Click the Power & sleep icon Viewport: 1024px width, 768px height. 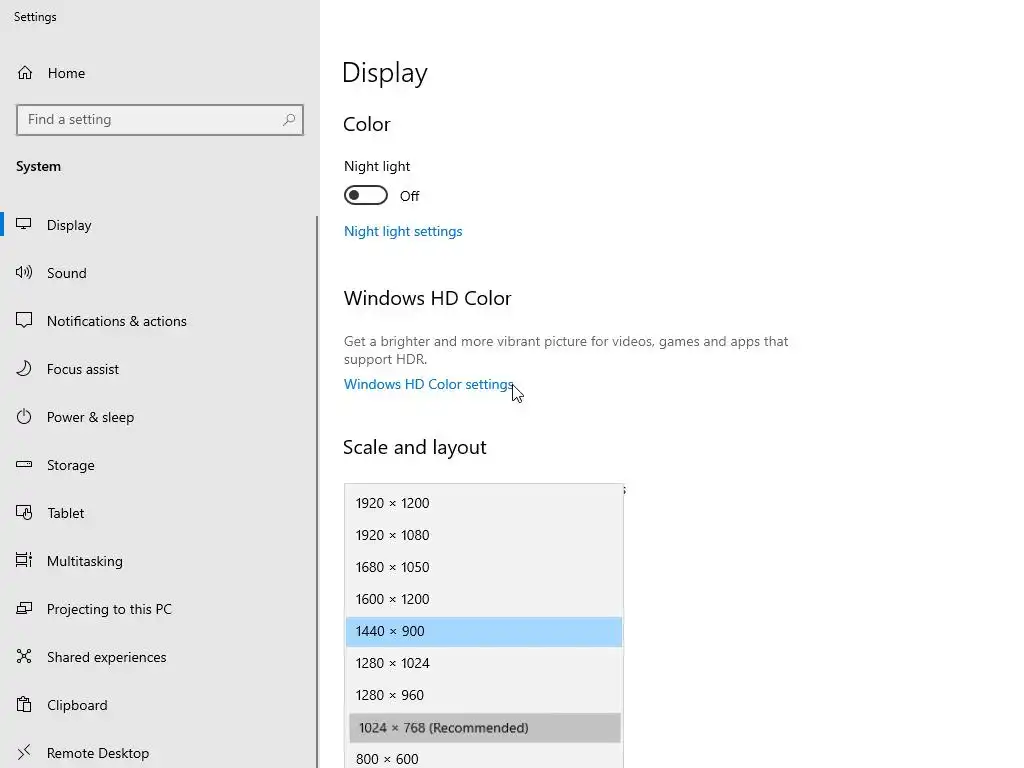(x=24, y=417)
